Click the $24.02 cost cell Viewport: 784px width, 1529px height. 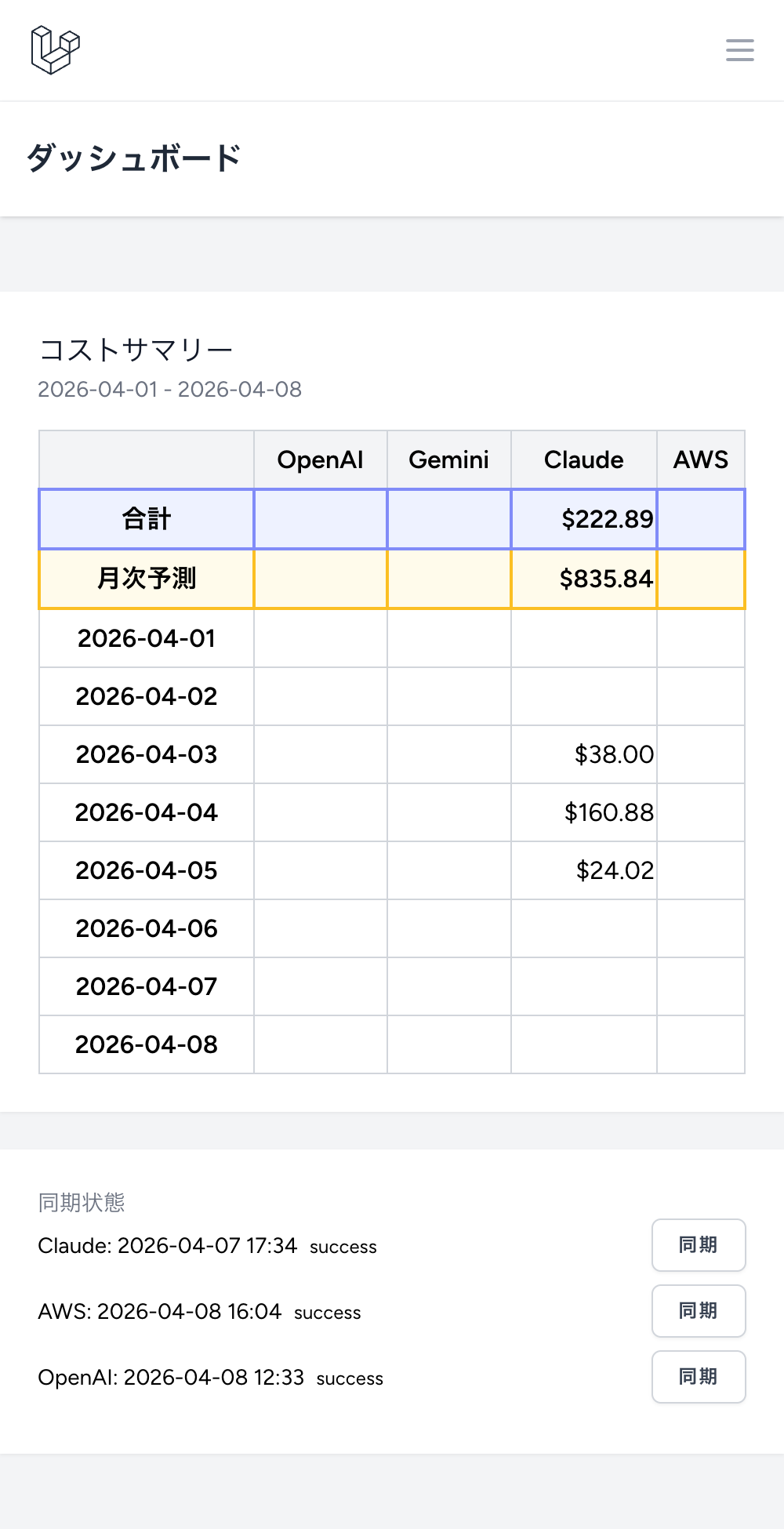click(614, 870)
